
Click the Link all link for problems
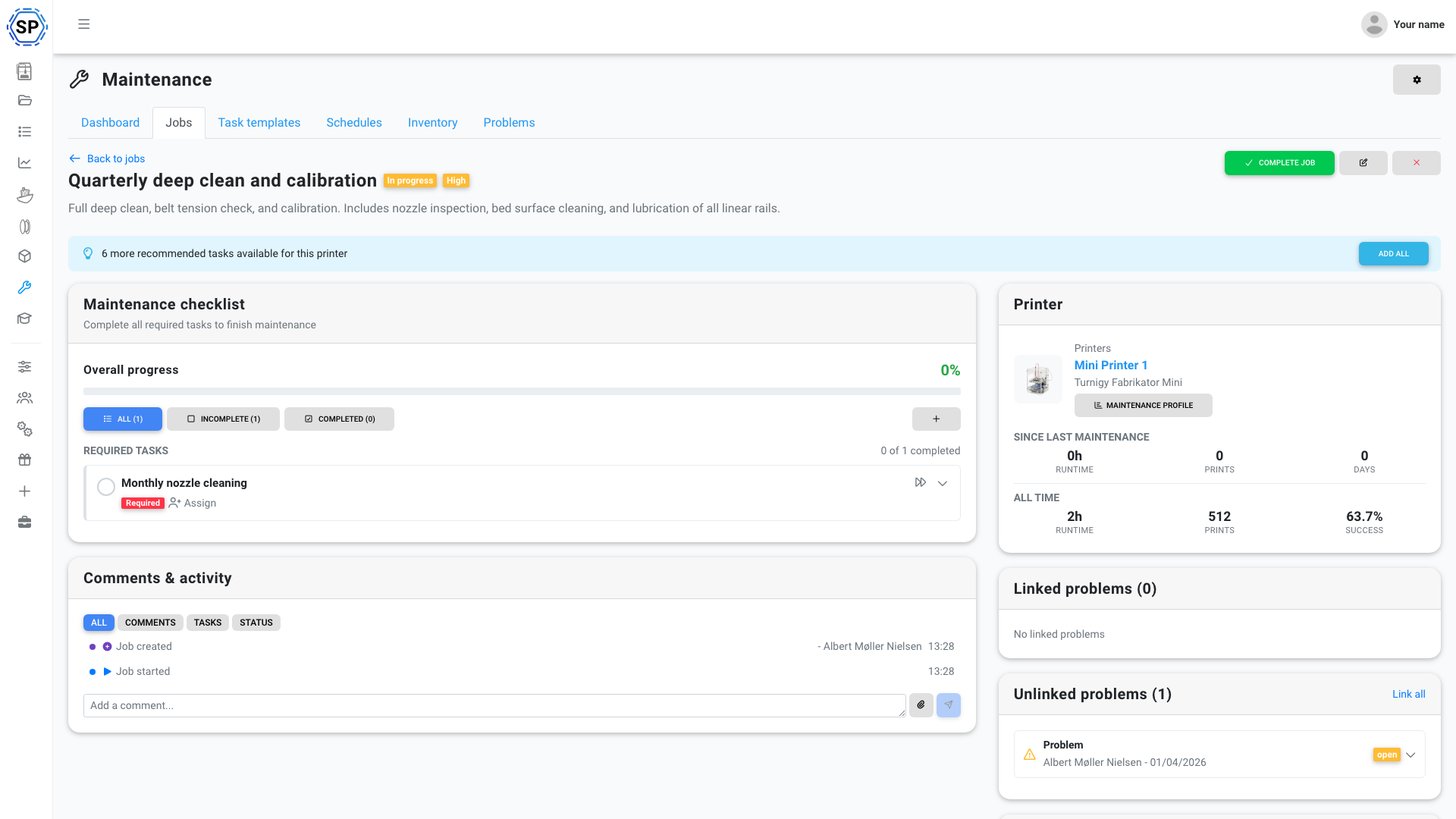click(1408, 694)
